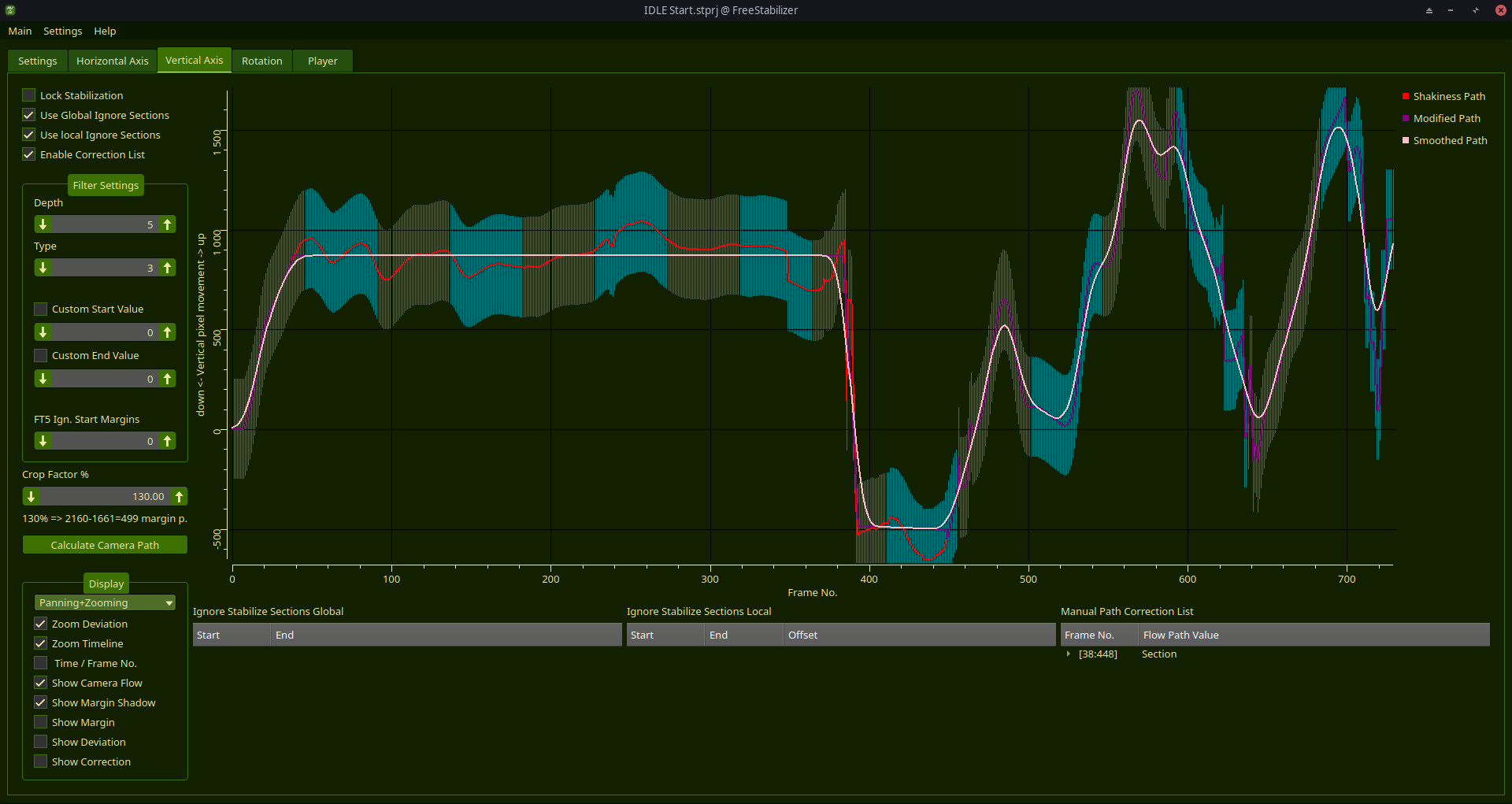The width and height of the screenshot is (1512, 804).
Task: Decrease Custom End Value with down arrow
Action: click(x=43, y=379)
